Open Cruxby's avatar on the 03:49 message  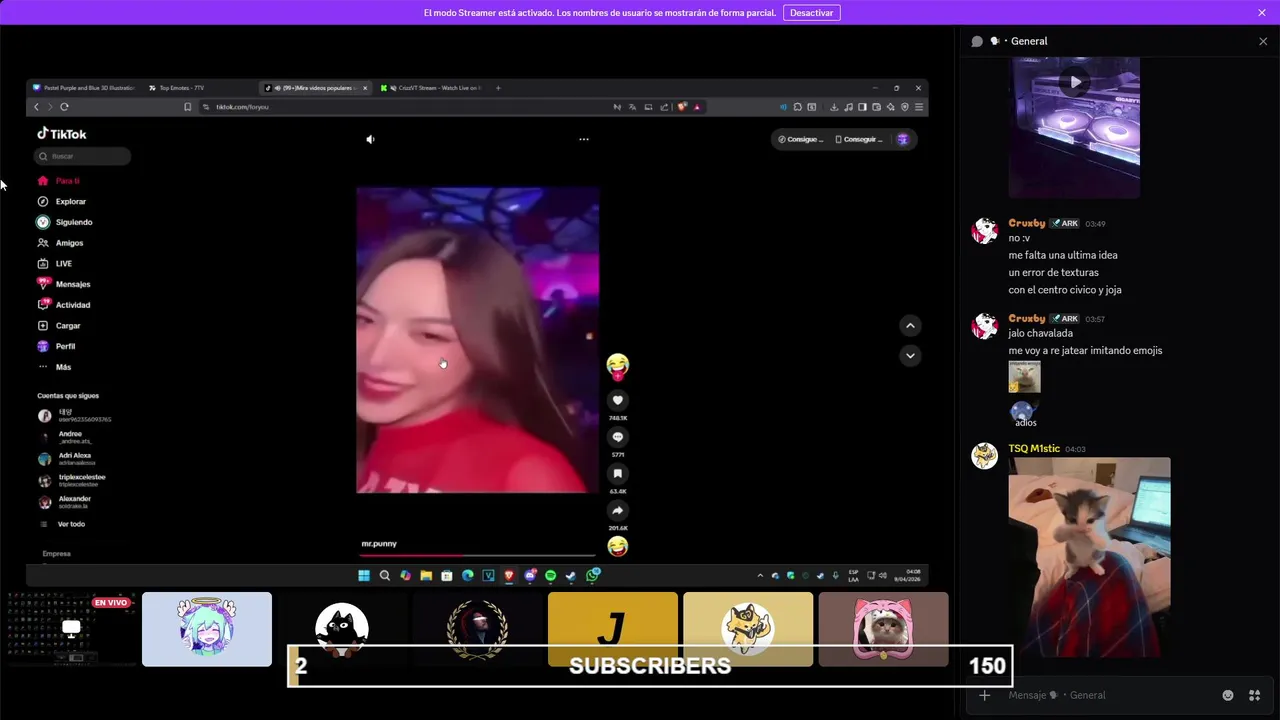pyautogui.click(x=985, y=231)
